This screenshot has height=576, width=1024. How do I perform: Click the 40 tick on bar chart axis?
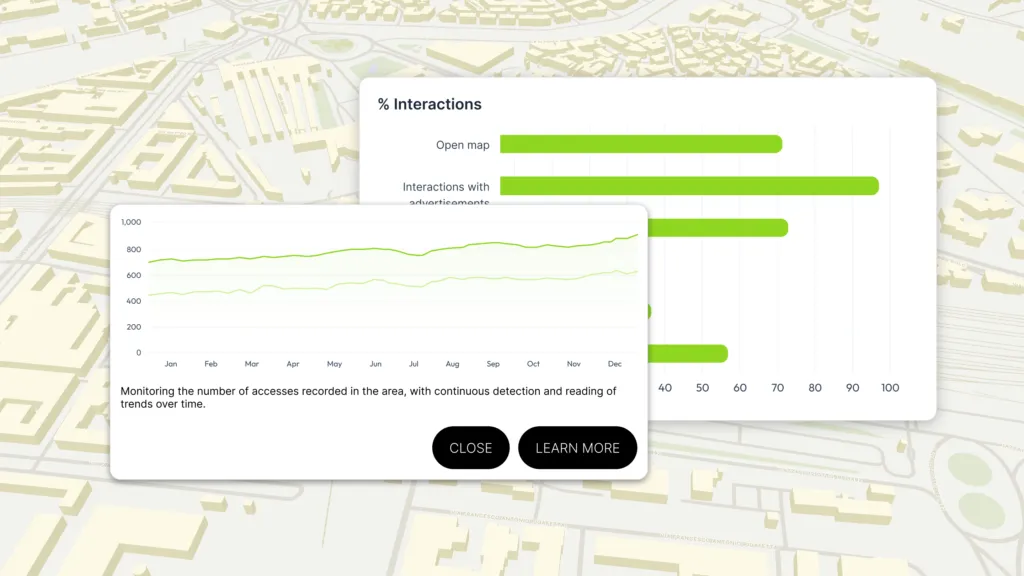click(665, 388)
